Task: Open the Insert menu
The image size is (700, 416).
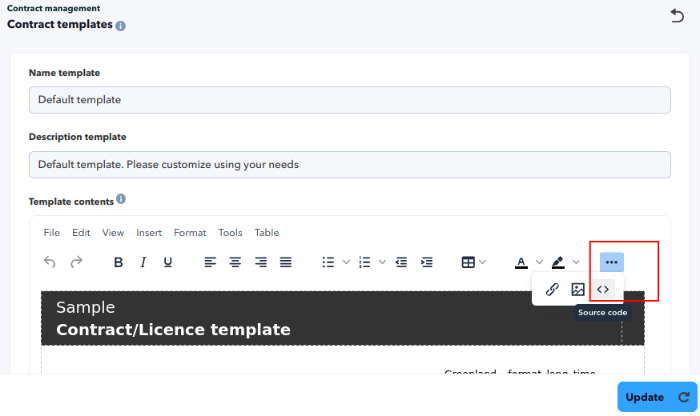Action: pyautogui.click(x=149, y=233)
